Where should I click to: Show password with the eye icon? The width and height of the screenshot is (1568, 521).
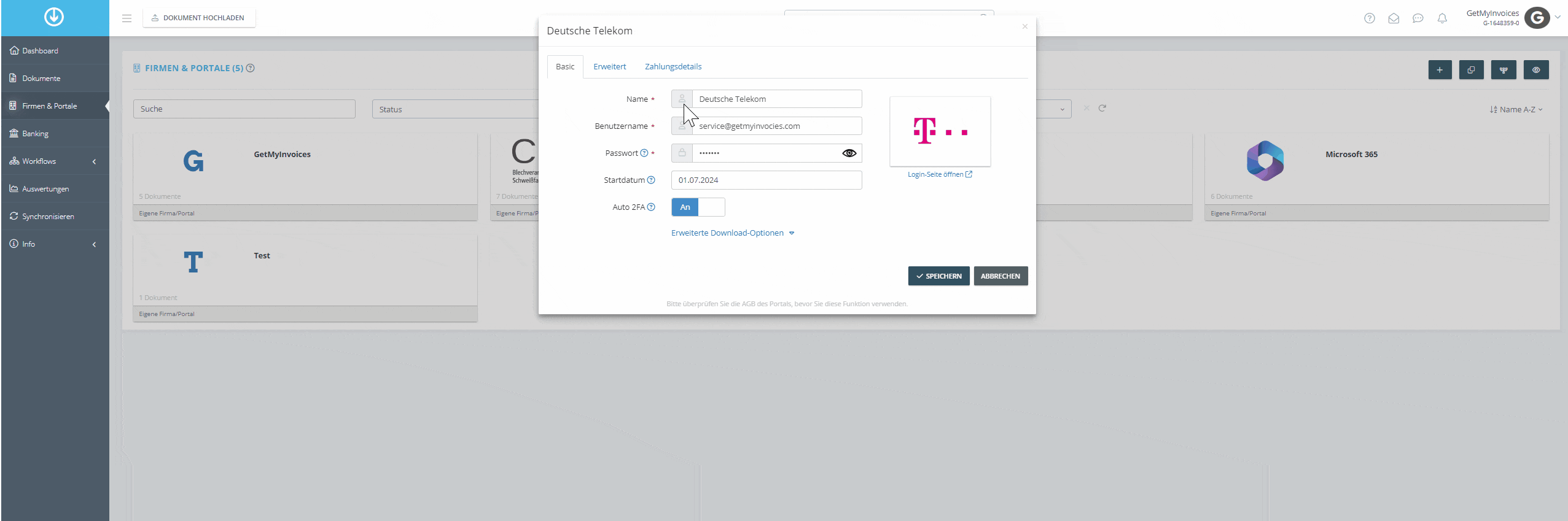coord(849,153)
